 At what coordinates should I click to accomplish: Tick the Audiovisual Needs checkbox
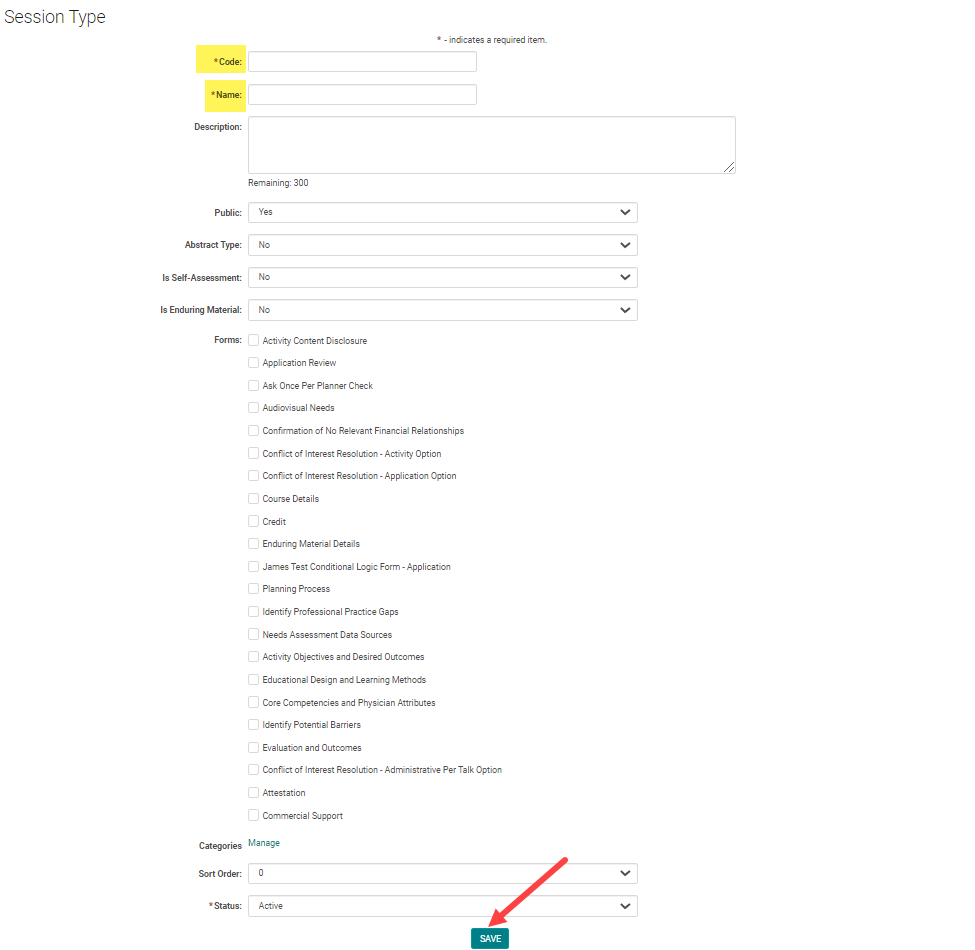[x=254, y=408]
